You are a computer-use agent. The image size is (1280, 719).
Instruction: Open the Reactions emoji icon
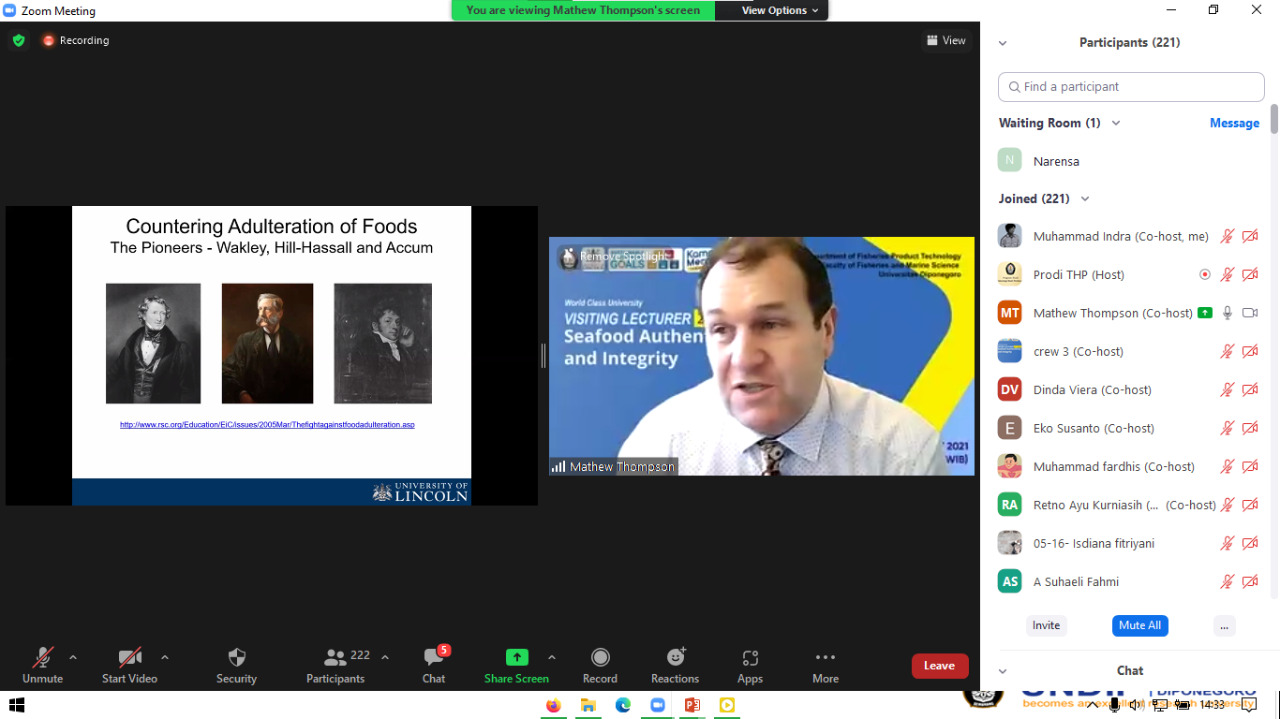pyautogui.click(x=675, y=658)
